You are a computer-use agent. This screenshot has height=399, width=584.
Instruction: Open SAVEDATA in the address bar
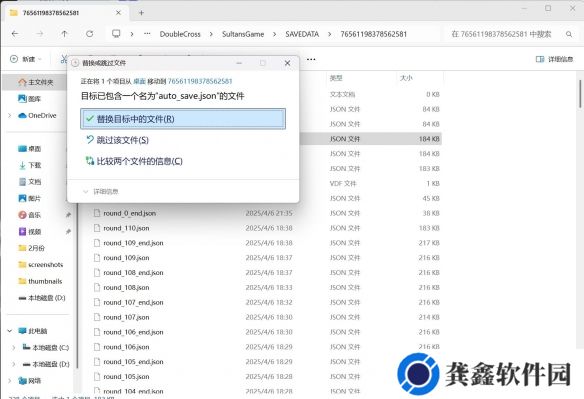302,34
